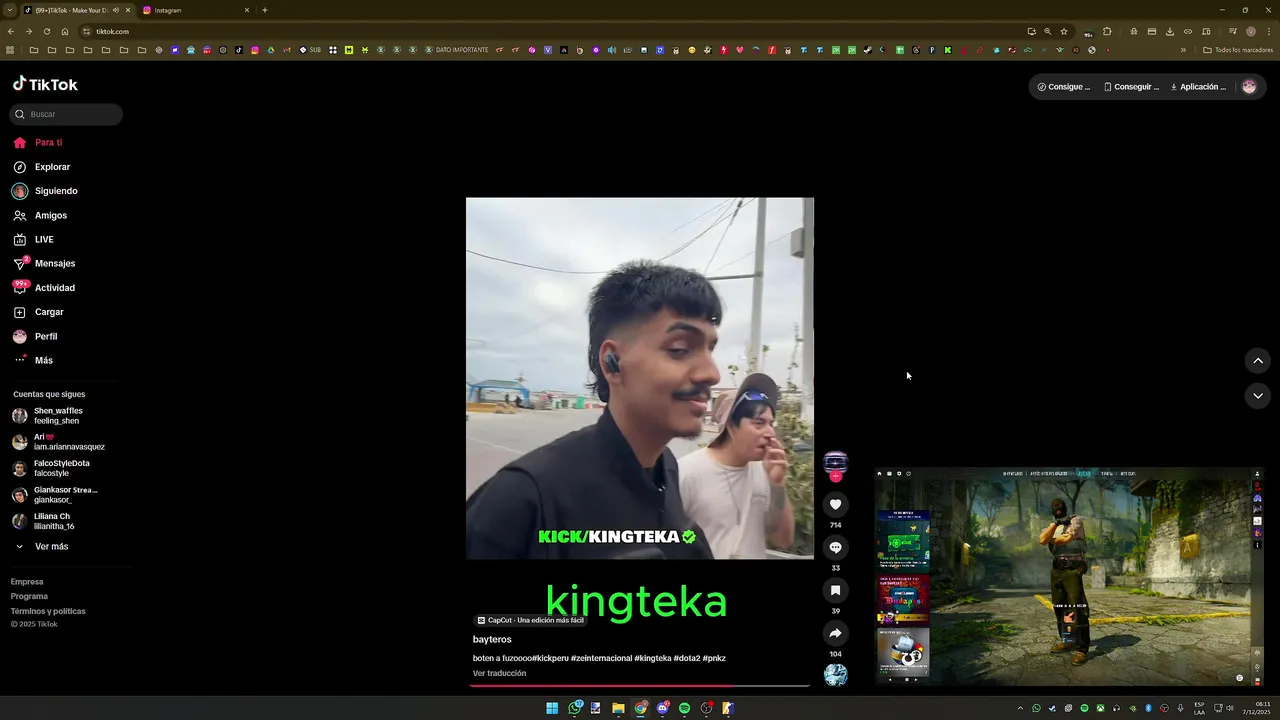Image resolution: width=1280 pixels, height=720 pixels.
Task: Seek in the video progress bar
Action: point(640,686)
